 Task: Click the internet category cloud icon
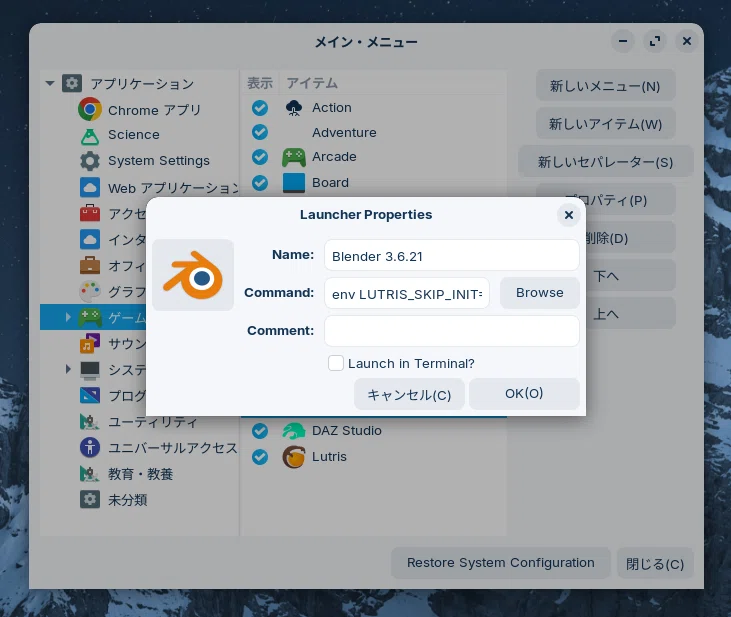click(90, 239)
